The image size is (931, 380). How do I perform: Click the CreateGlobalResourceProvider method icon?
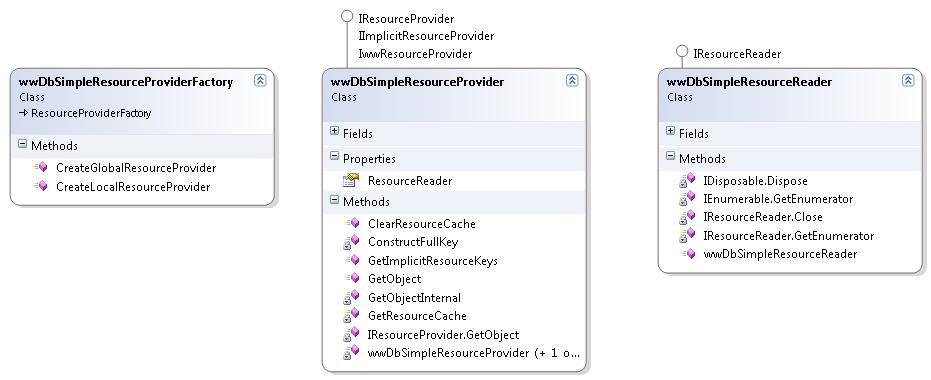[x=40, y=167]
